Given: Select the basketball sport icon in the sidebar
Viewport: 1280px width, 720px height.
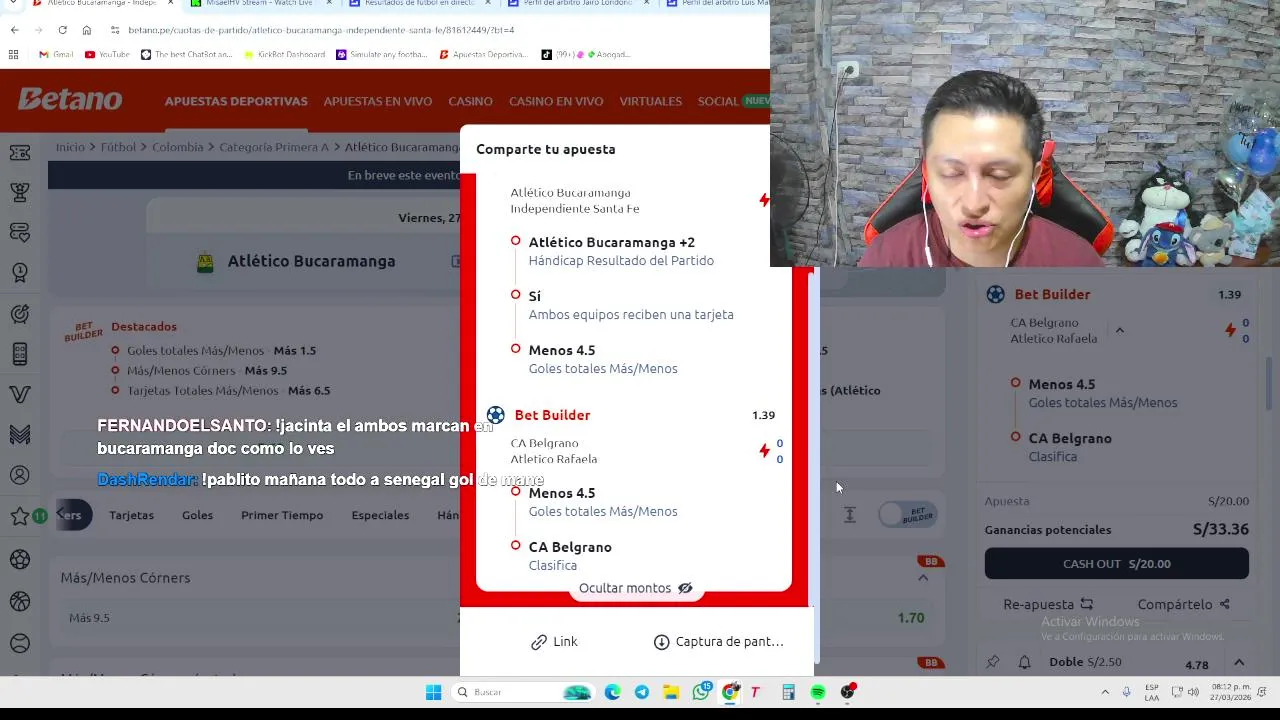Looking at the screenshot, I should coord(19,601).
